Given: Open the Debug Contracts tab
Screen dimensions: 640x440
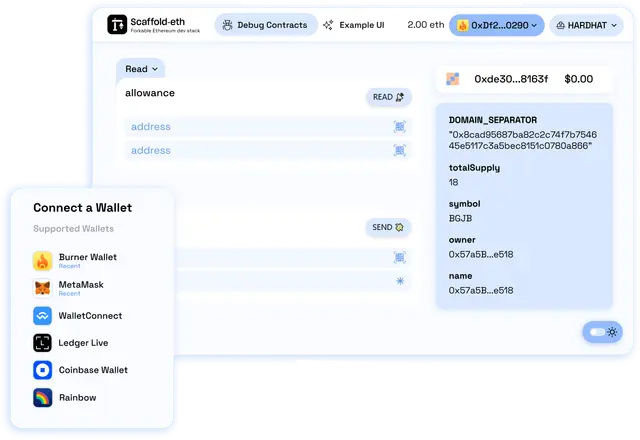Looking at the screenshot, I should (x=266, y=25).
